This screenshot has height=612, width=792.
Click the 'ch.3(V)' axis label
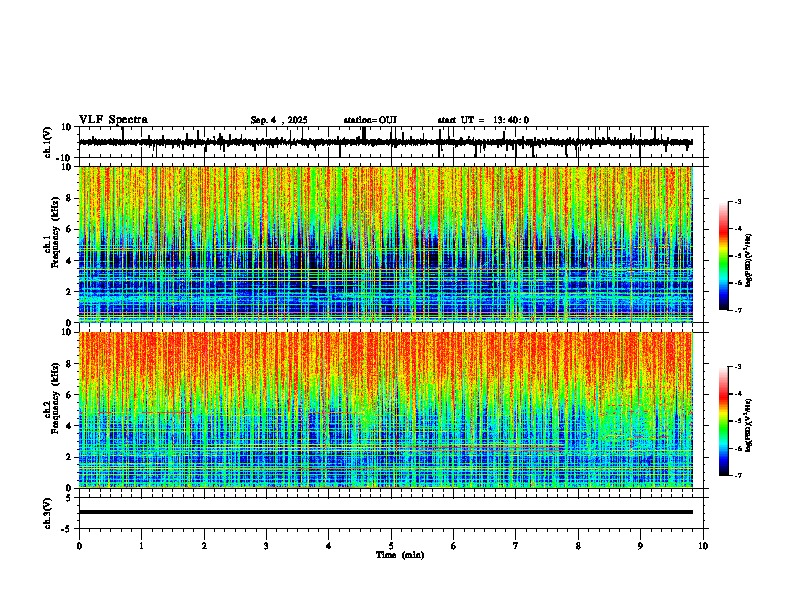coord(48,514)
